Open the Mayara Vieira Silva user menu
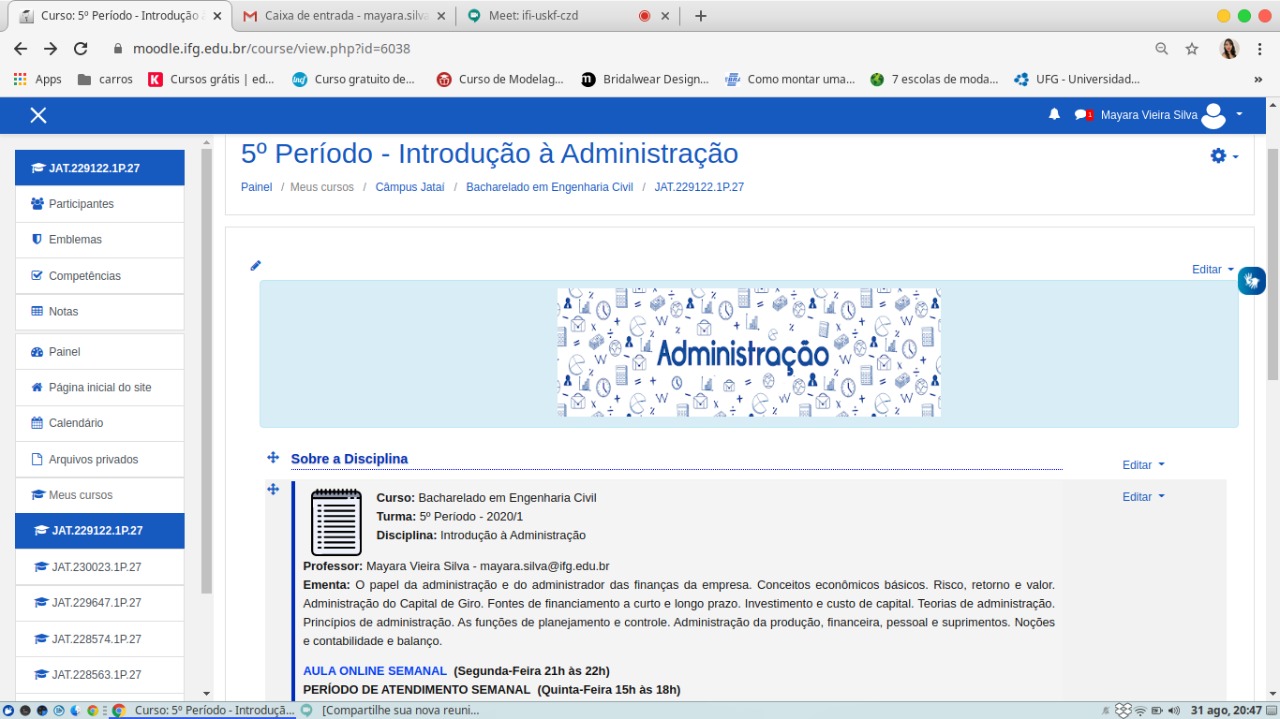 1170,115
